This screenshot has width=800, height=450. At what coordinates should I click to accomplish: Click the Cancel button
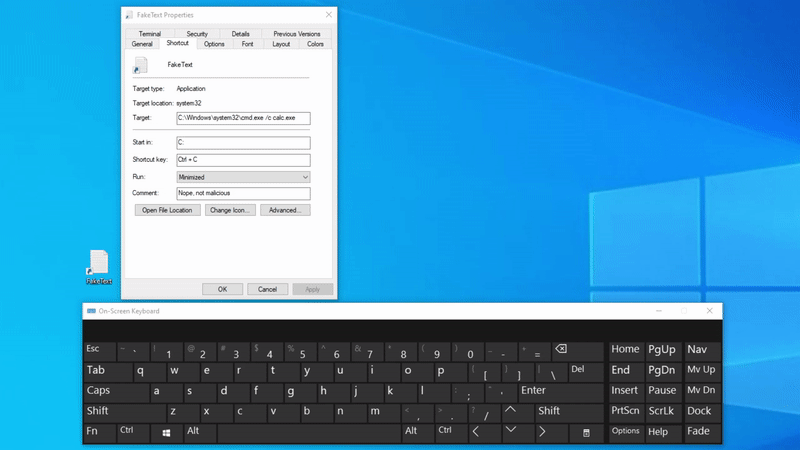(267, 289)
